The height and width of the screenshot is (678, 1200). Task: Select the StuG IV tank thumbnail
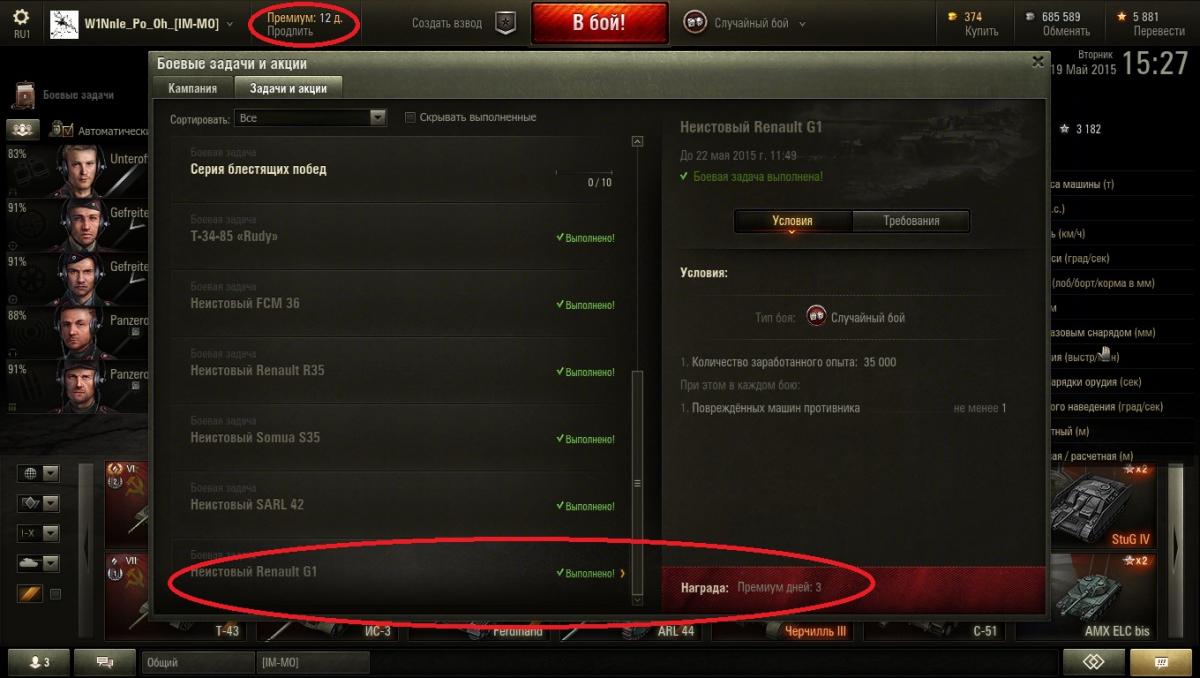coord(1098,505)
